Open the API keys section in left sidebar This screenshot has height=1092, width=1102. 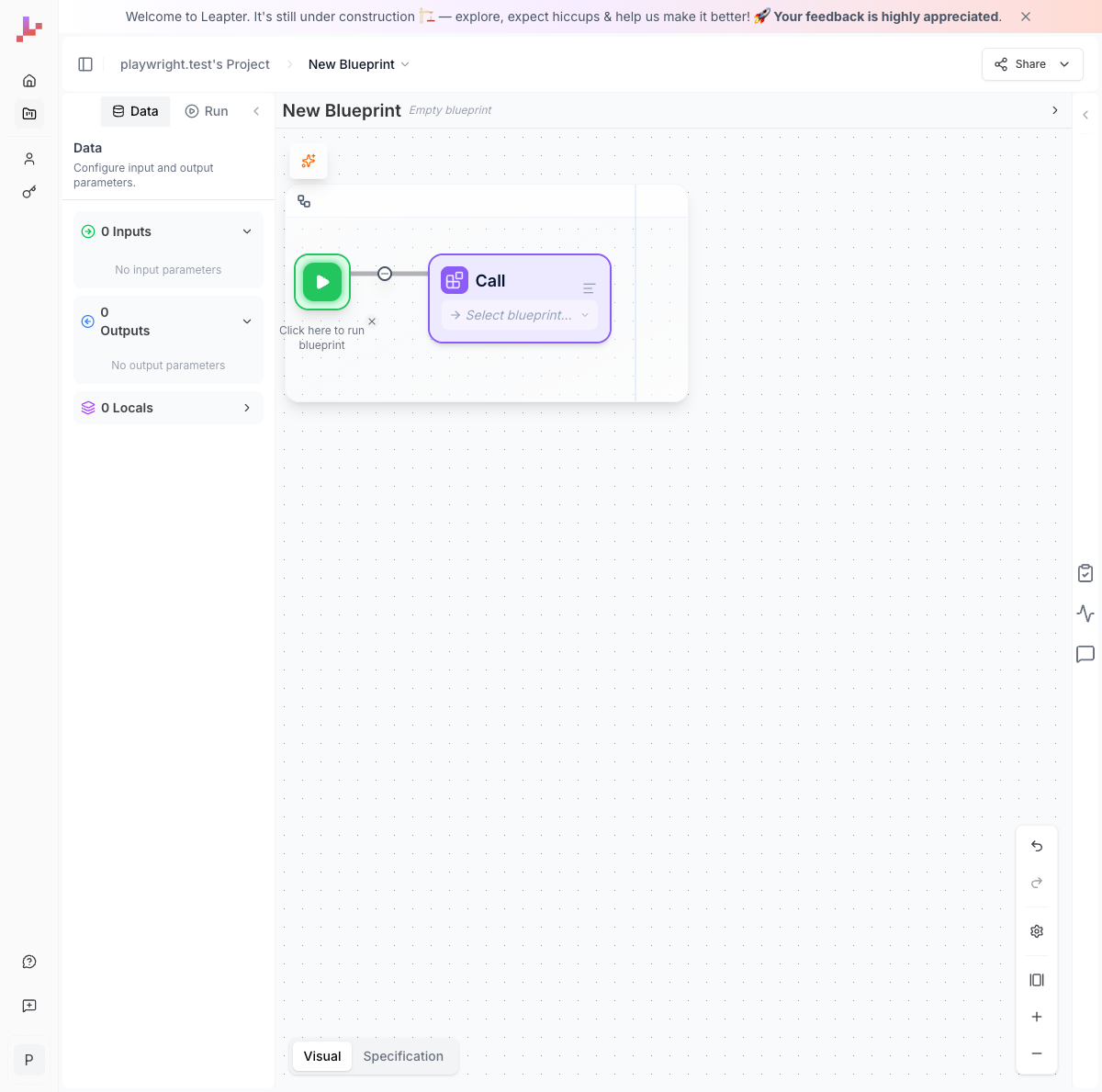(28, 192)
